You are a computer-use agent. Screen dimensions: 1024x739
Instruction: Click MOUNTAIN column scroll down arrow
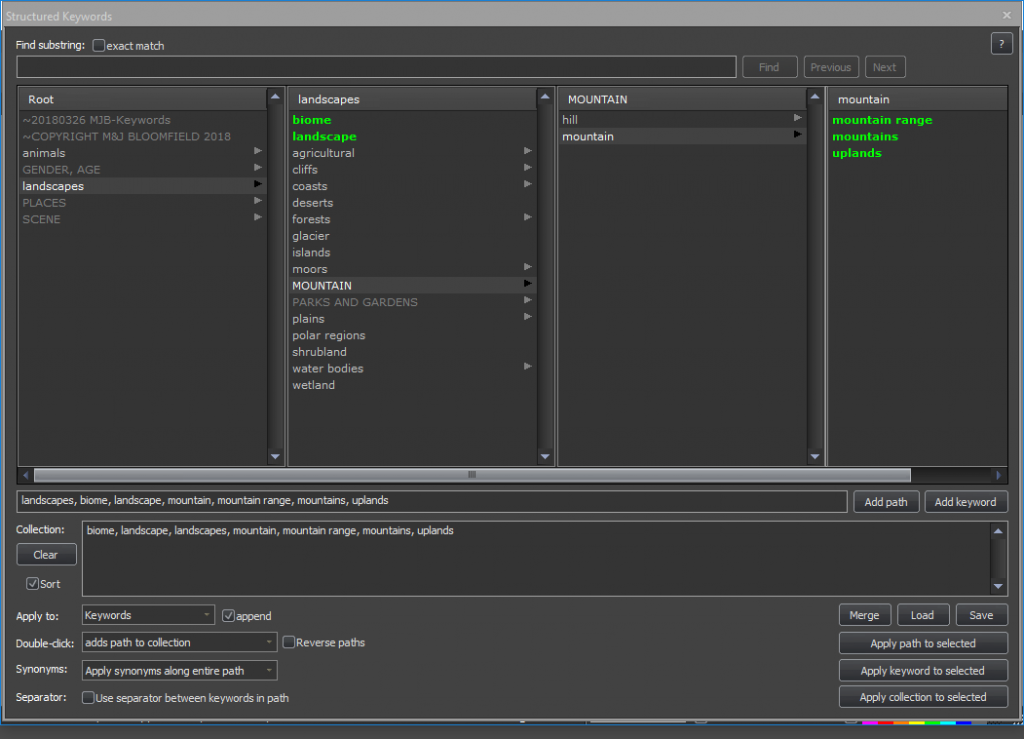[814, 456]
